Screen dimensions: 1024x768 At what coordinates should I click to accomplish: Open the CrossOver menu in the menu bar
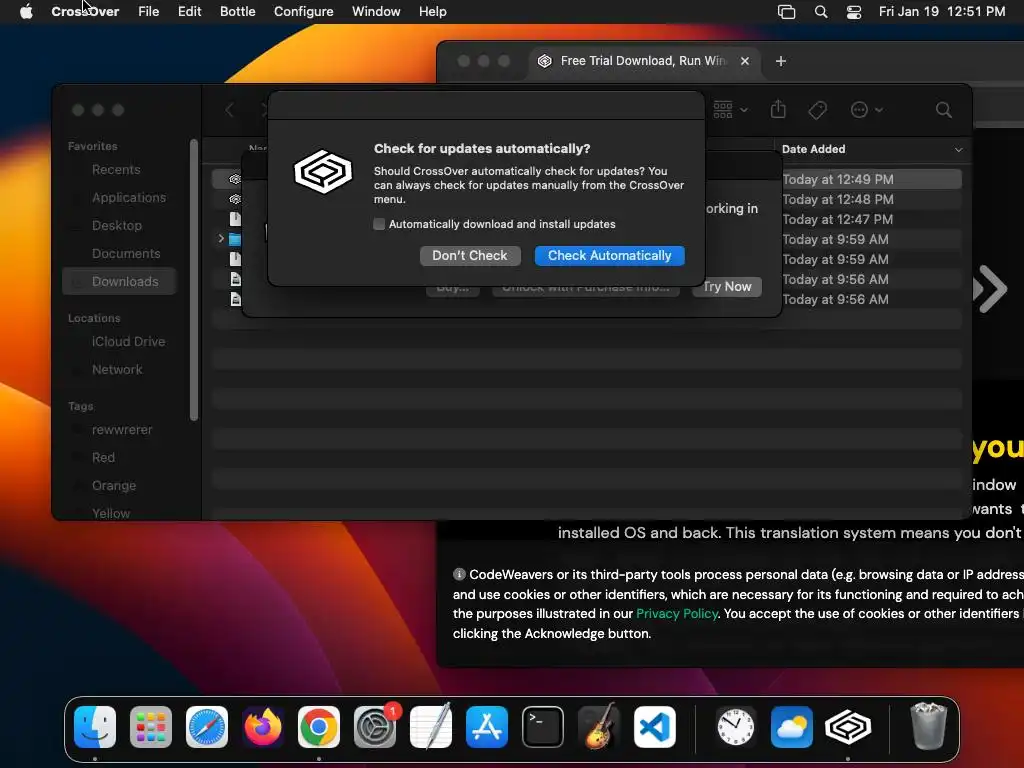point(85,11)
